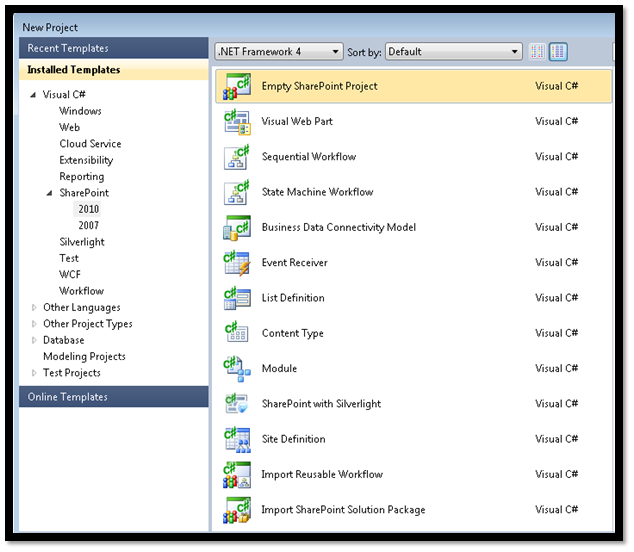Click the Business Data Connectivity Model icon
Image resolution: width=634 pixels, height=552 pixels.
[237, 228]
